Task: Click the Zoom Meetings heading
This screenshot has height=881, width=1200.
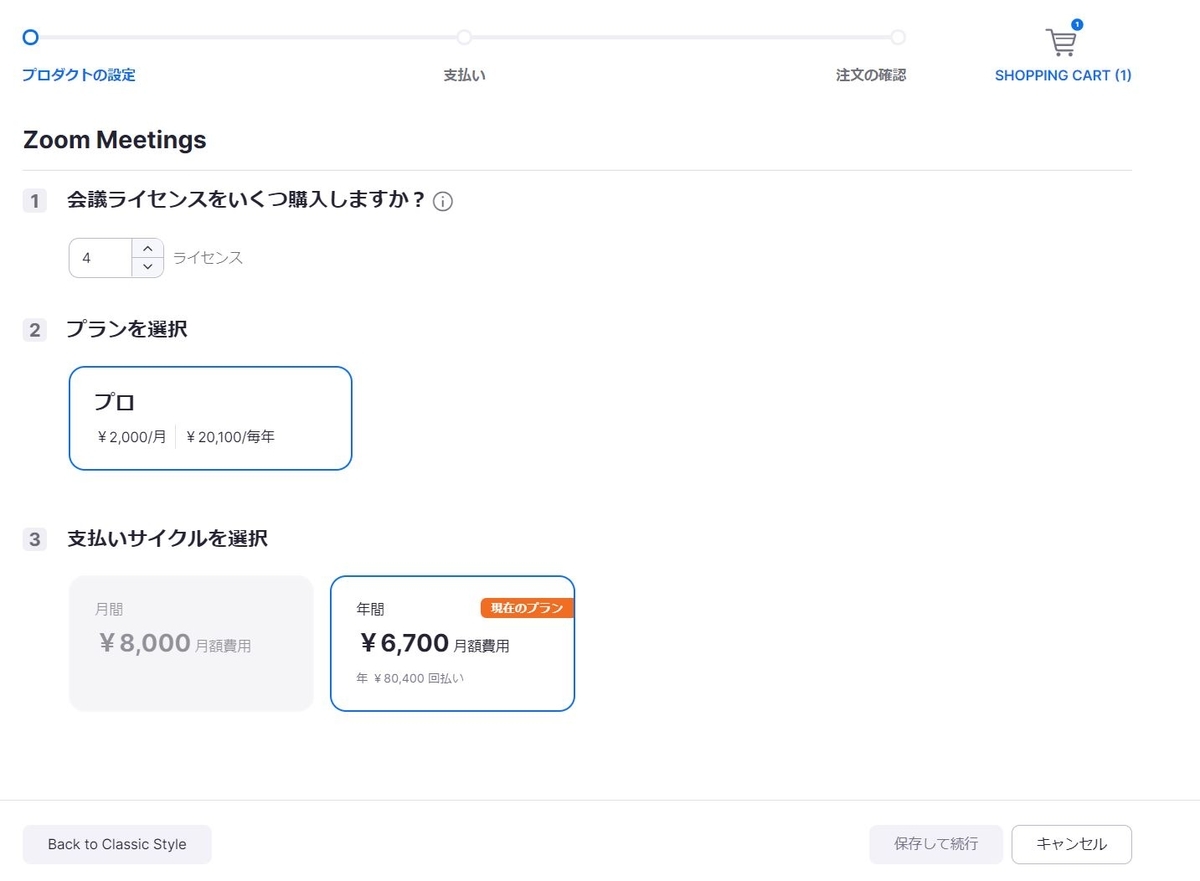Action: click(x=114, y=140)
